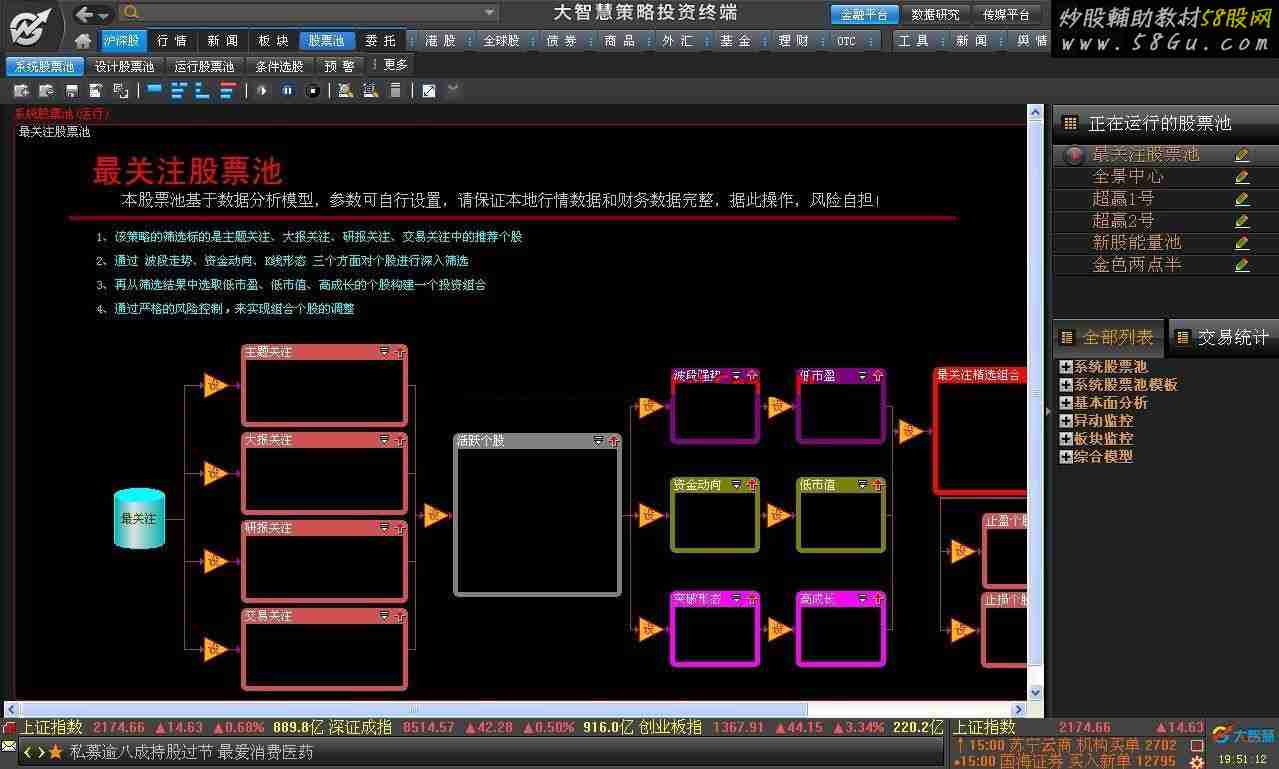
Task: Click the orange arrow before 主题关注 node
Action: click(216, 385)
